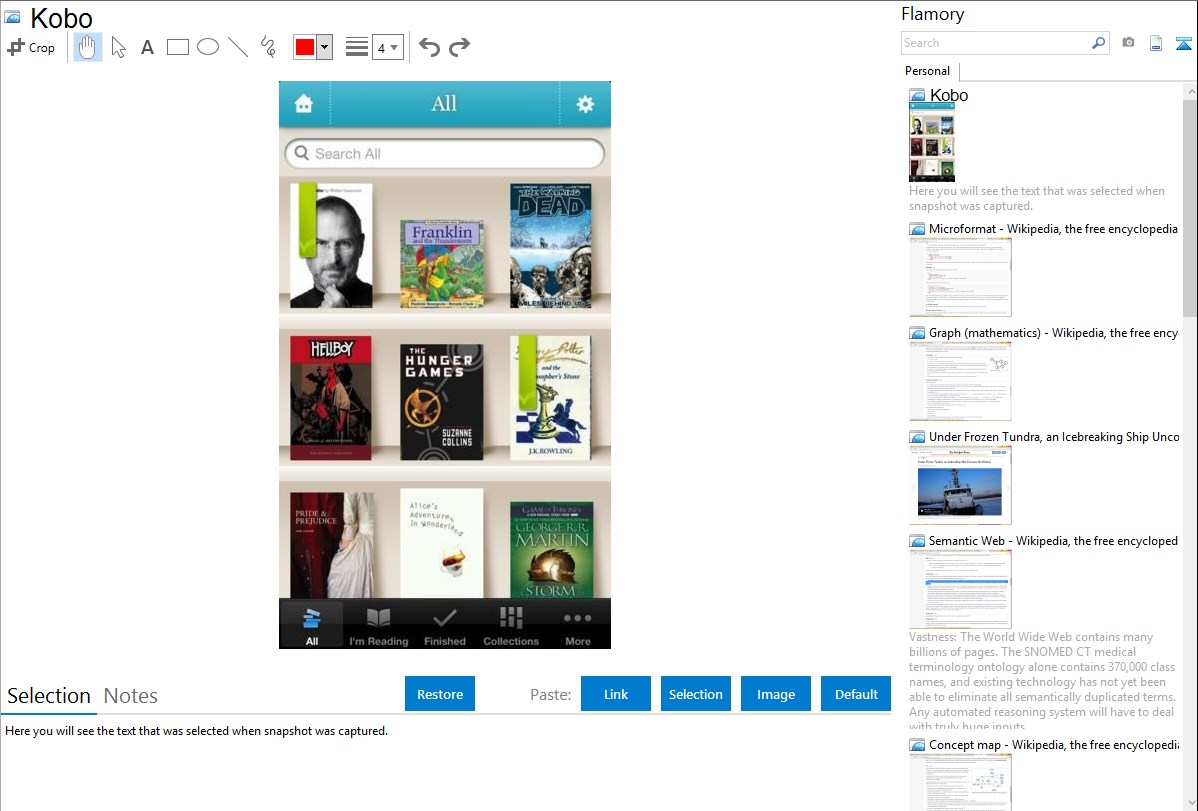Open the Hellboy book cover
This screenshot has width=1198, height=811.
[x=331, y=397]
